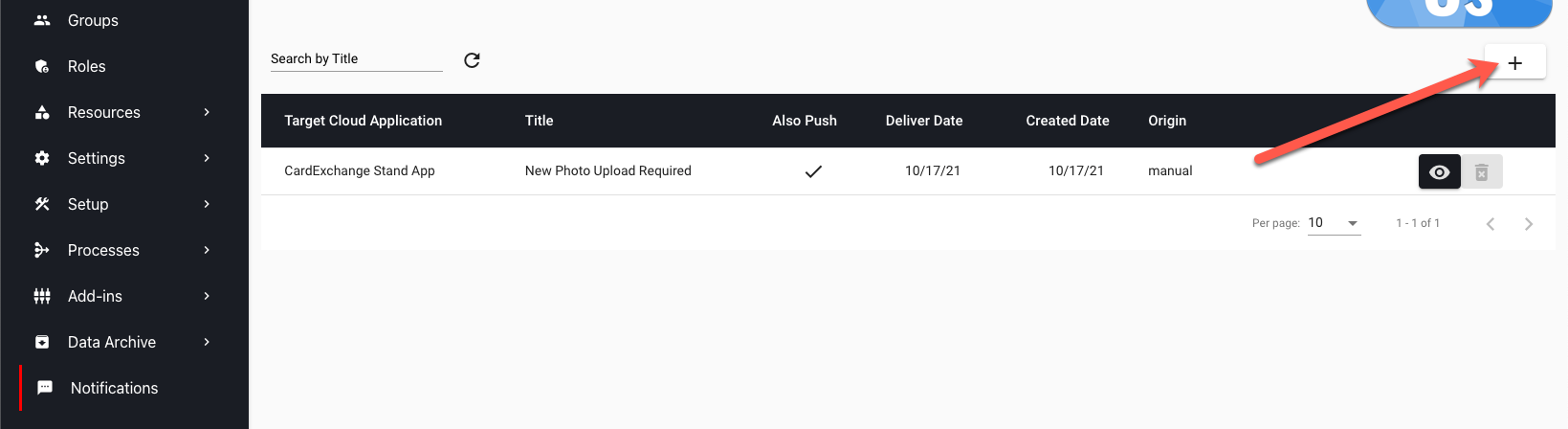The image size is (1568, 429).
Task: Toggle the Also Push checkmark in row
Action: click(813, 171)
